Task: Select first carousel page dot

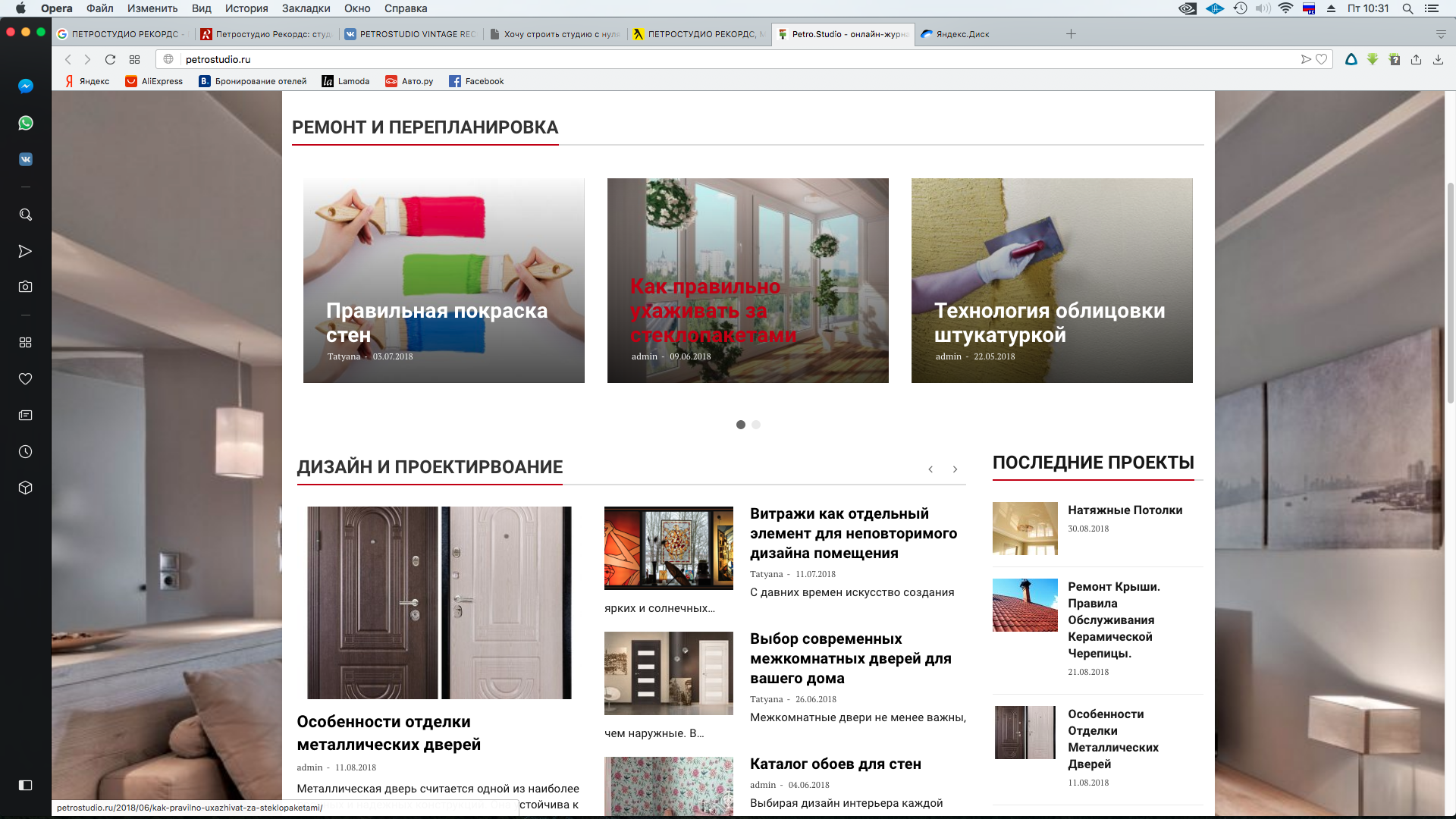Action: 741,425
